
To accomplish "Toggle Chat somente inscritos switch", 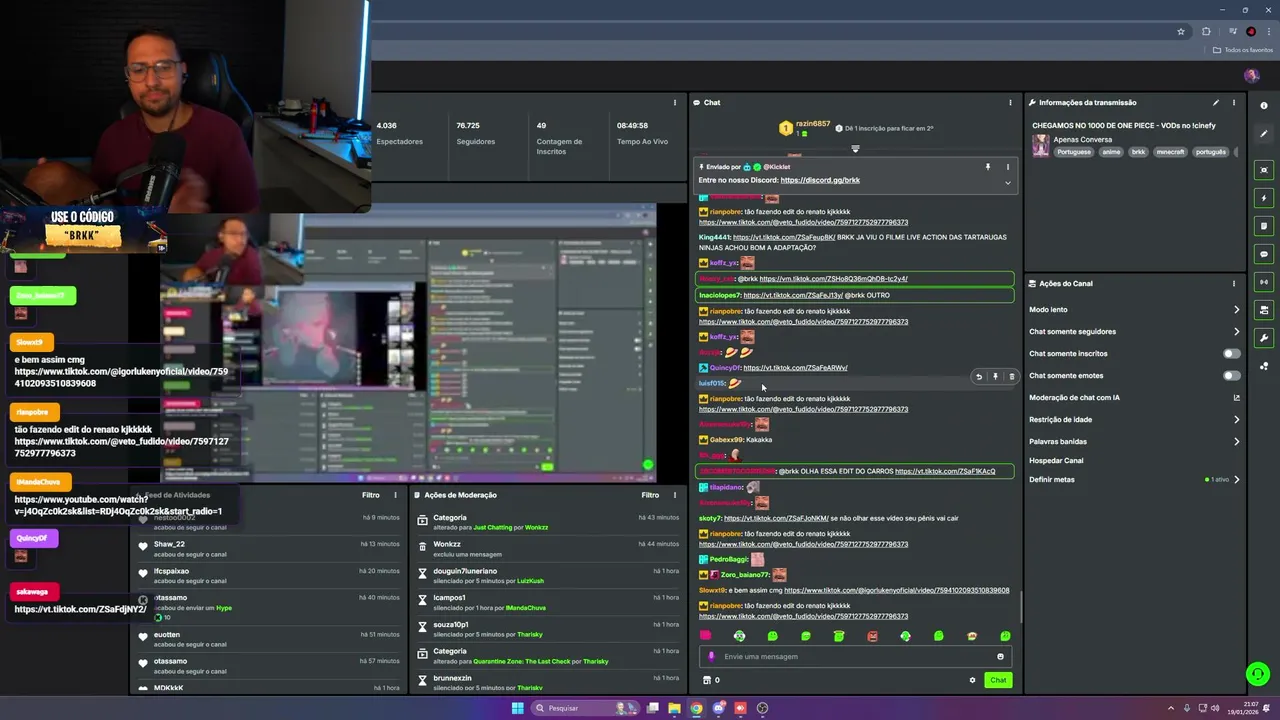I will 1232,353.
